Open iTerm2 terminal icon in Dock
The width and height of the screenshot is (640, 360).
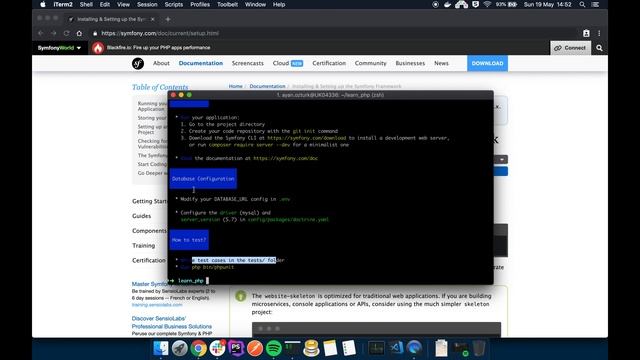click(292, 348)
